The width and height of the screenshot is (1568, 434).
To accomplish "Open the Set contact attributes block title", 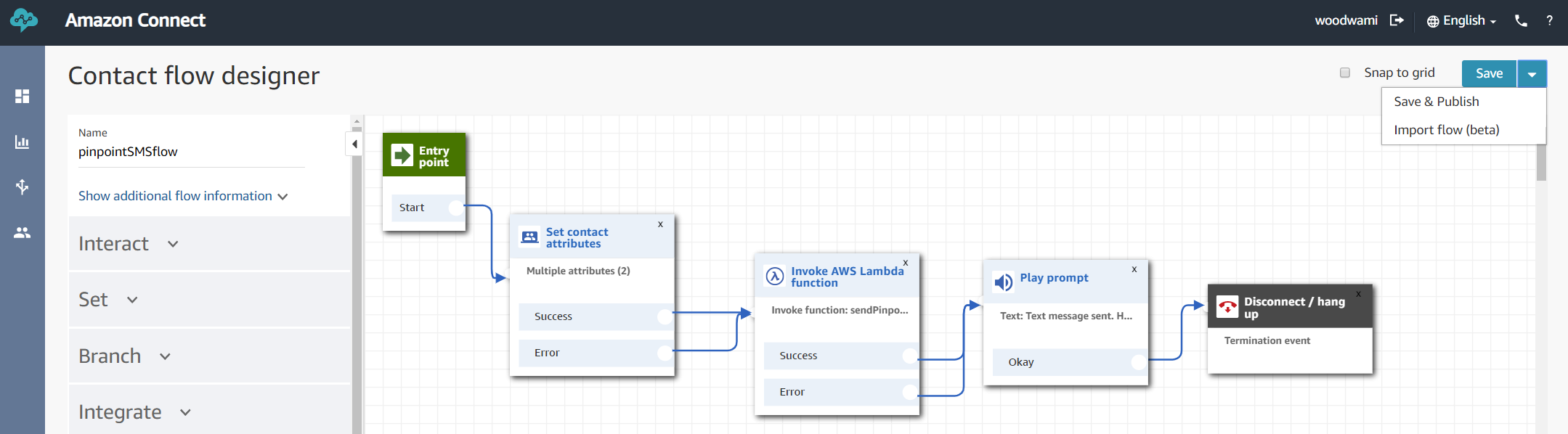I will pyautogui.click(x=577, y=237).
